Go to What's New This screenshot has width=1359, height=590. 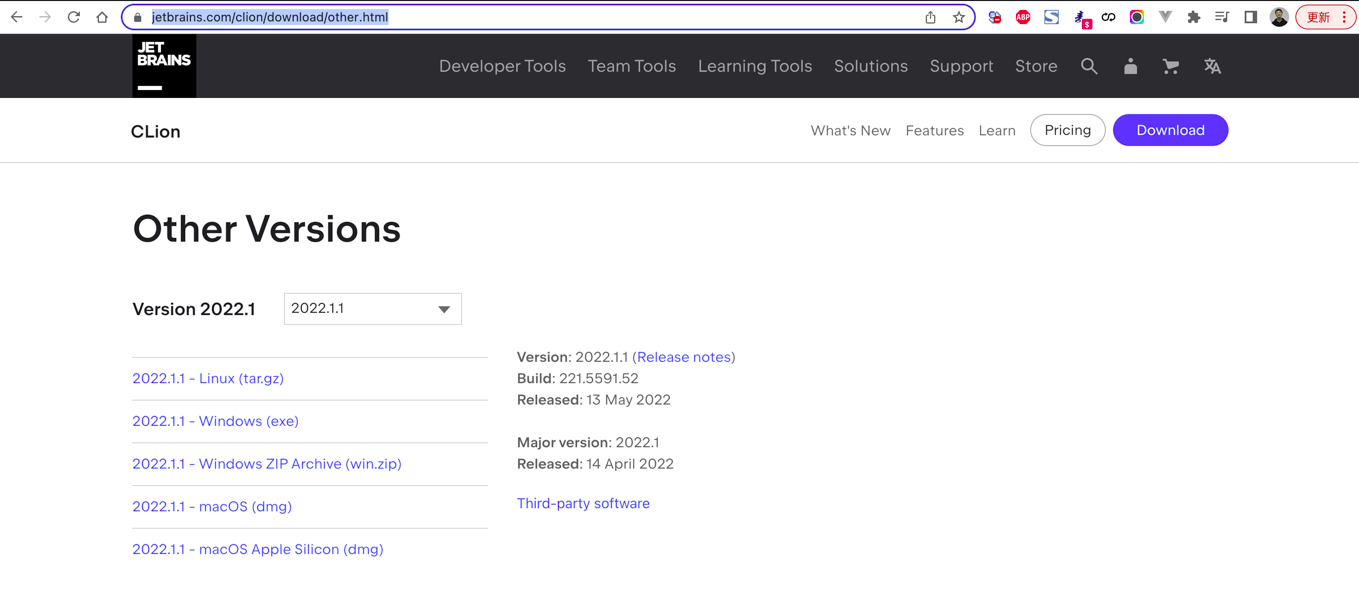click(x=850, y=131)
